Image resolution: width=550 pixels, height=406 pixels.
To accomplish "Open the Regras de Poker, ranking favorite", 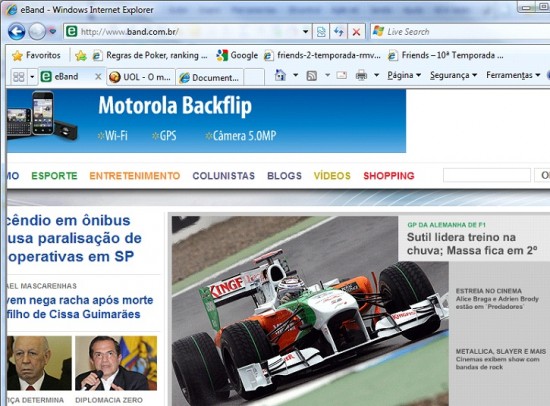I will 150,55.
